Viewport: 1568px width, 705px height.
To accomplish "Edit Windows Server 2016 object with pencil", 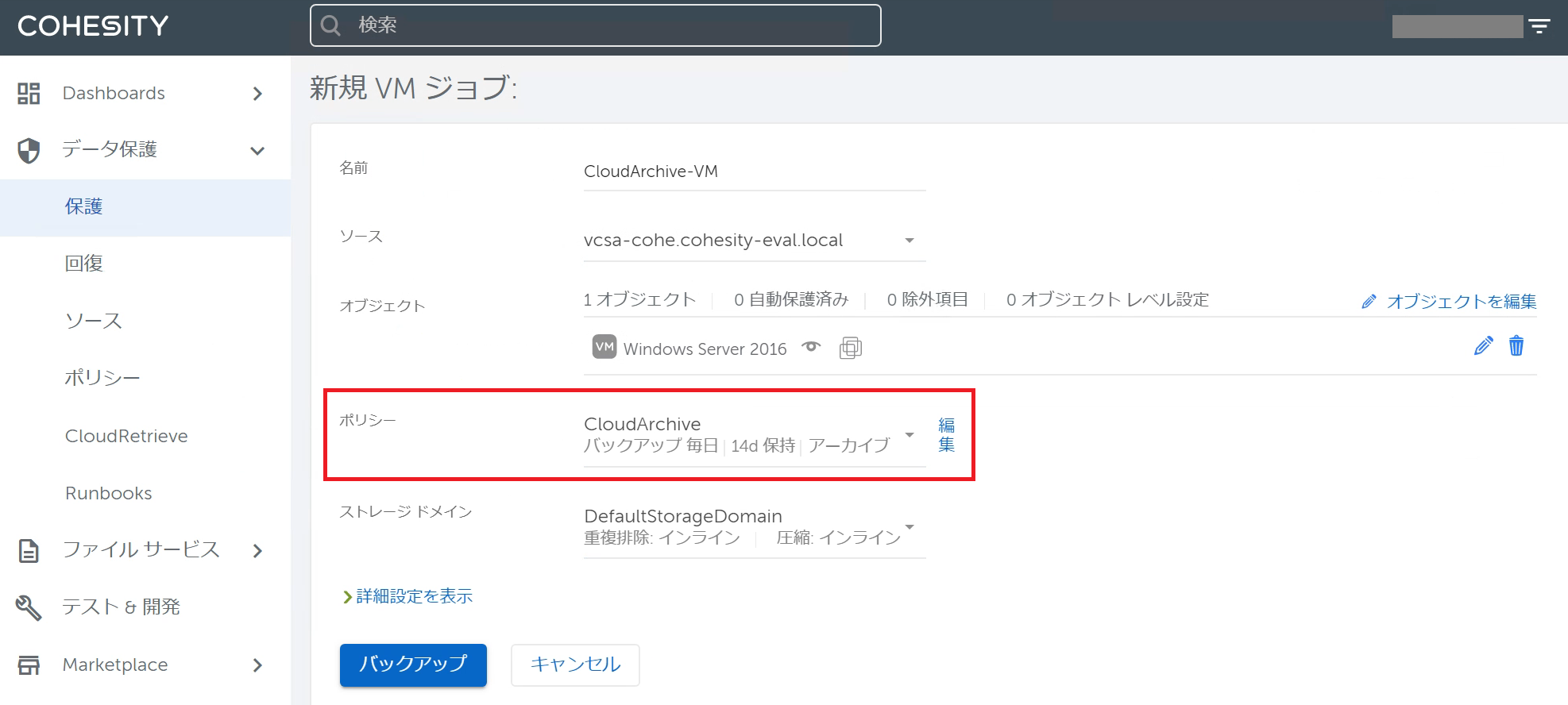I will coord(1483,346).
